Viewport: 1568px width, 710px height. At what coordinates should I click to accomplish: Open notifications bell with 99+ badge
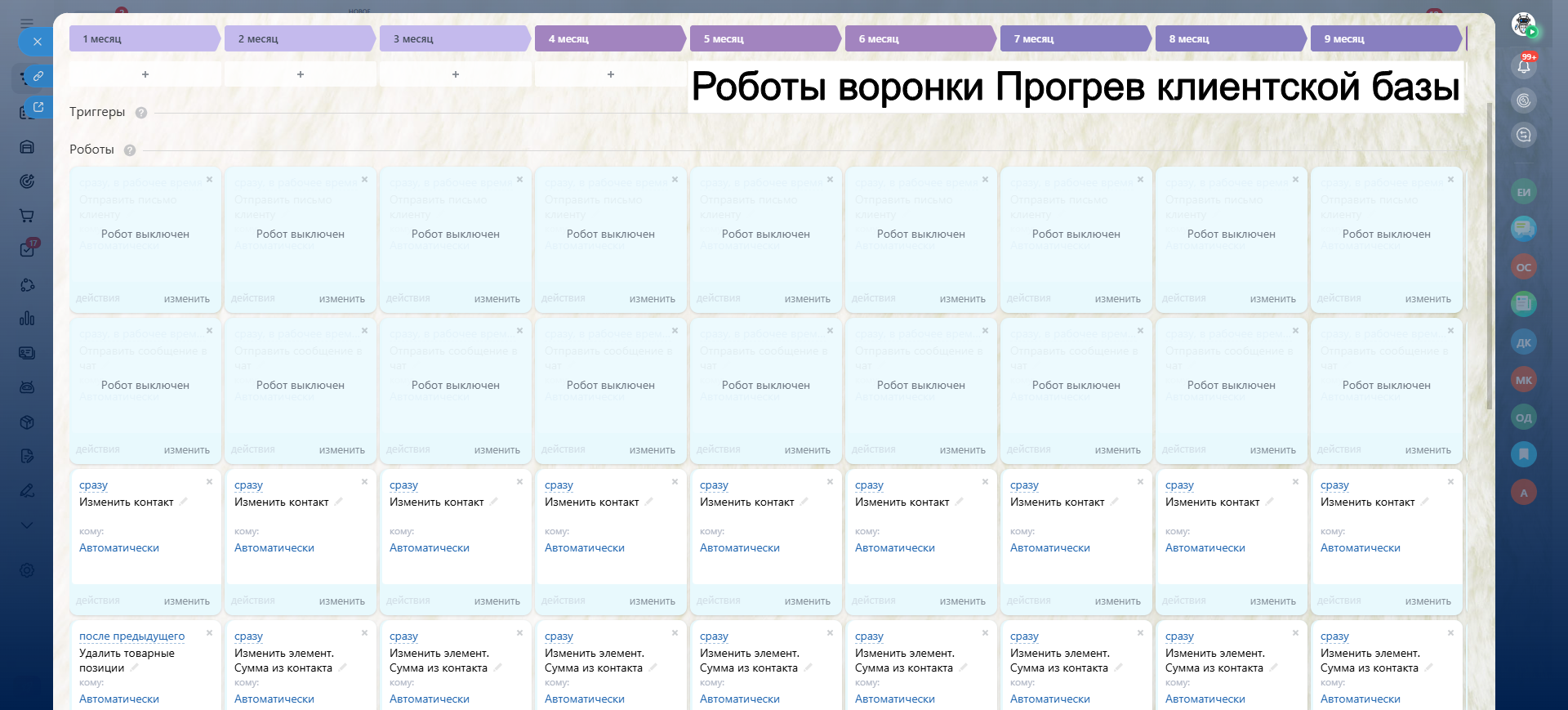coord(1523,65)
